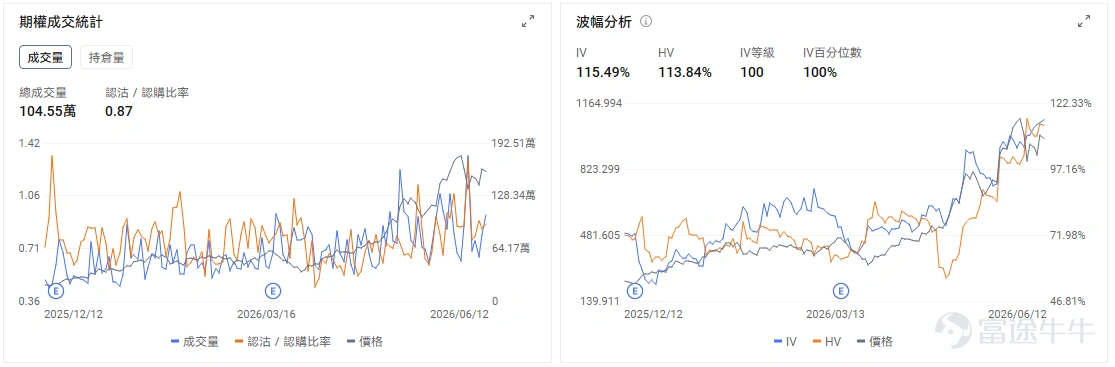Expand the 波幅分析 chart to fullscreen
The height and width of the screenshot is (367, 1115).
click(1084, 22)
